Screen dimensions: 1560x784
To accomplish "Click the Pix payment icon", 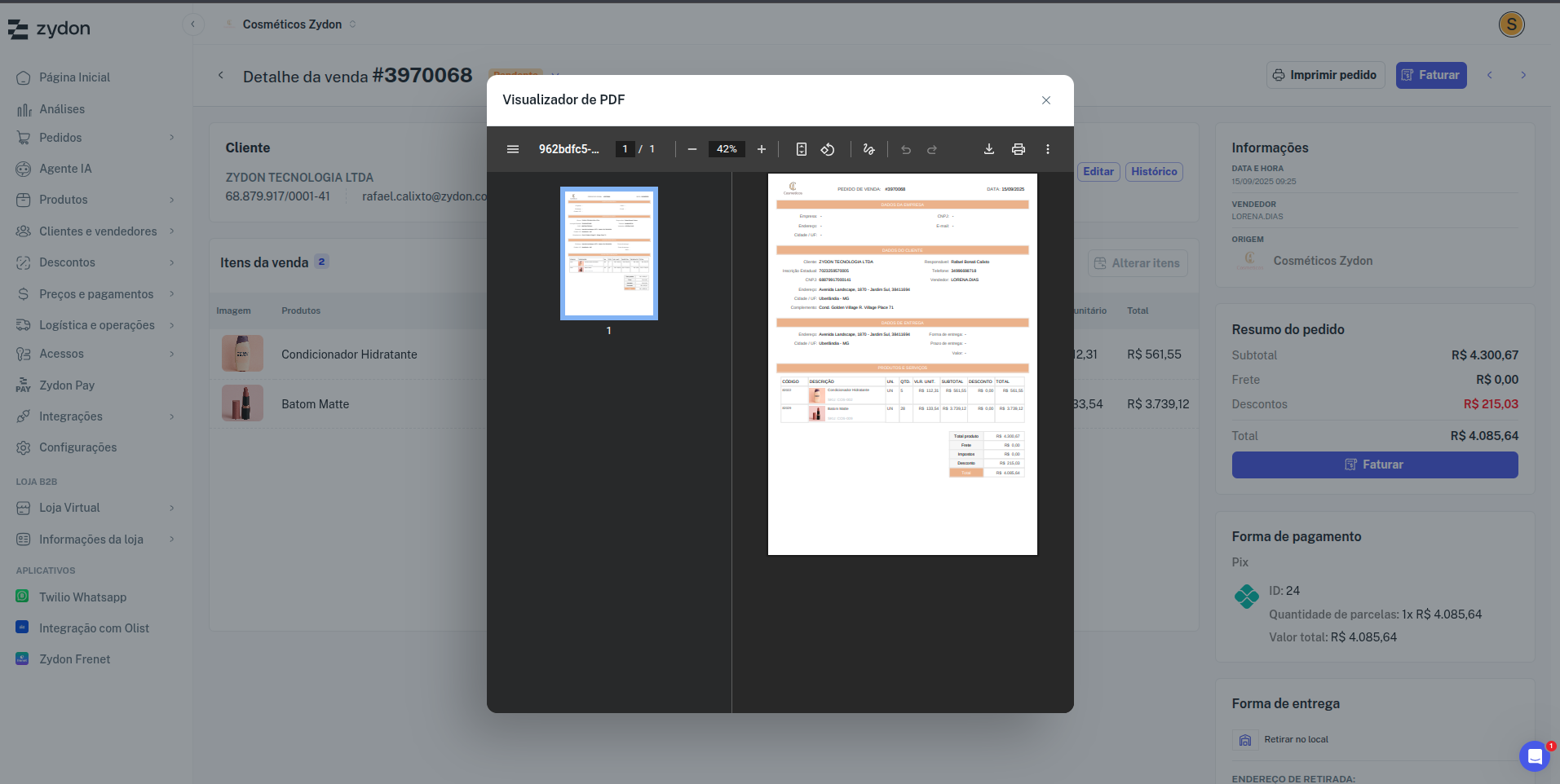I will click(1247, 597).
